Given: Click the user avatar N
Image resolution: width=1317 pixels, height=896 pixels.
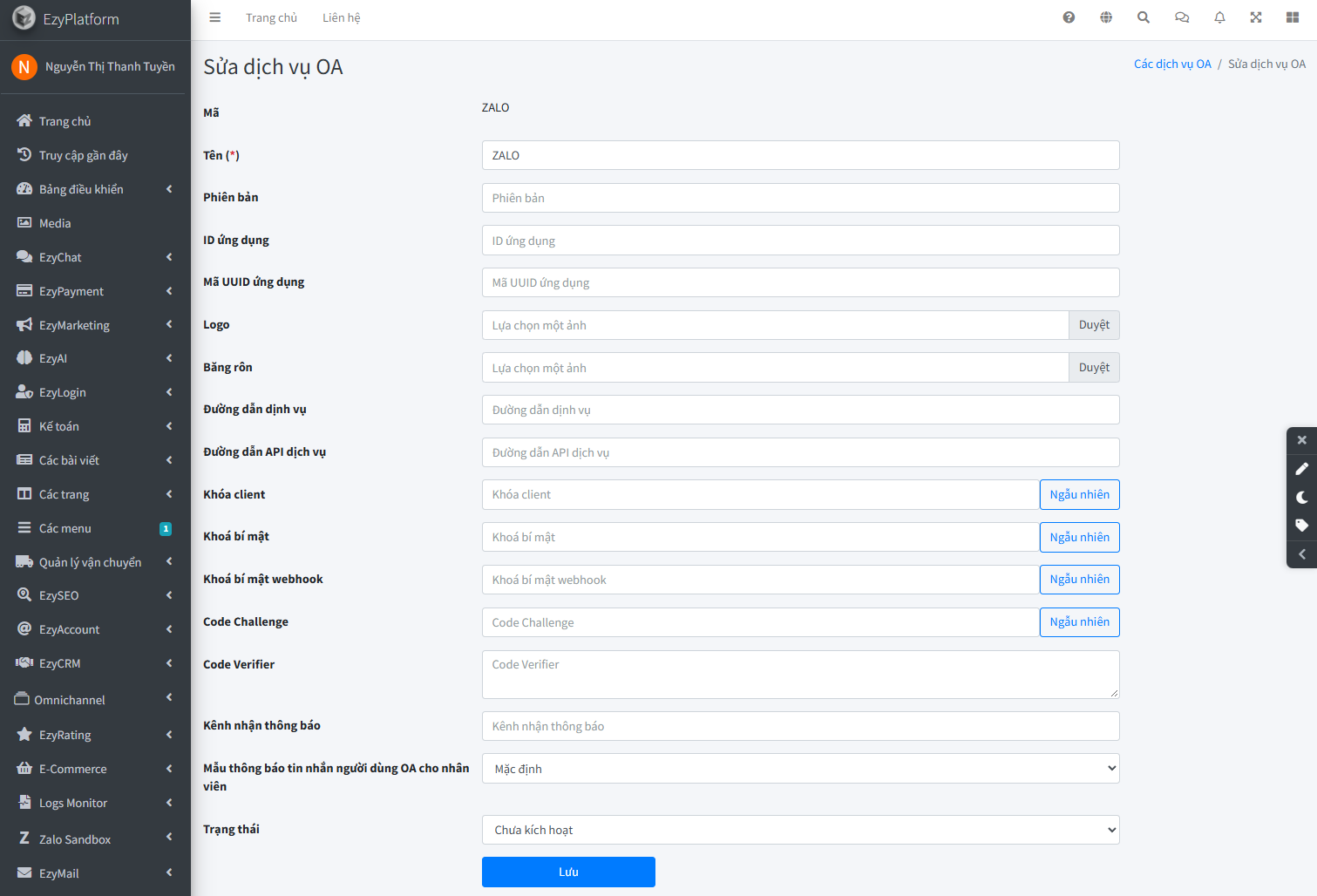Looking at the screenshot, I should coord(24,66).
